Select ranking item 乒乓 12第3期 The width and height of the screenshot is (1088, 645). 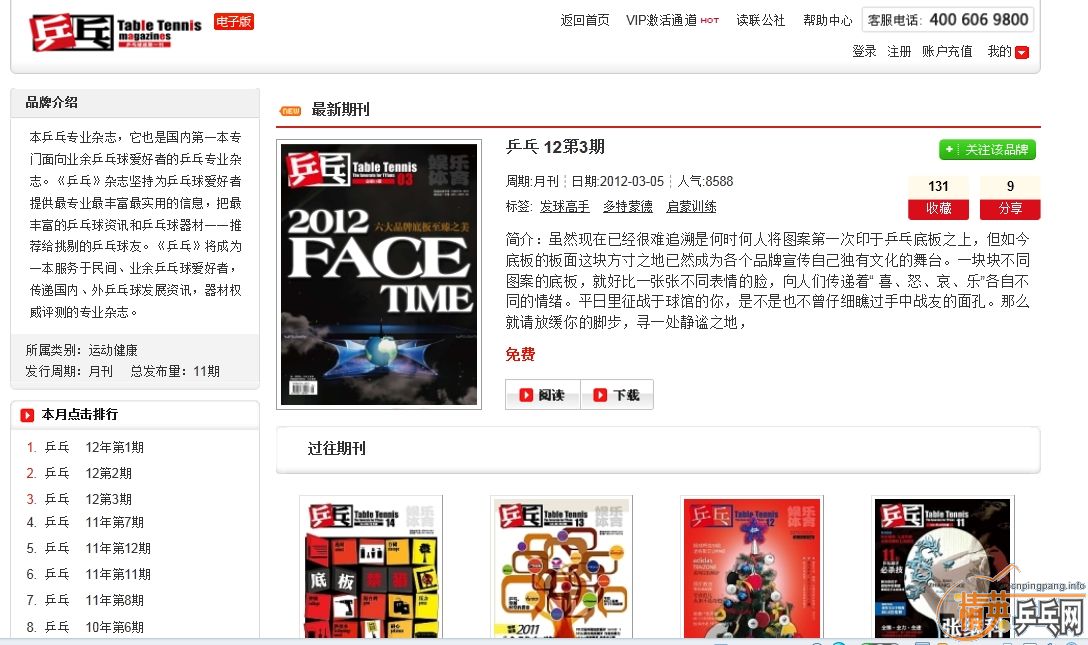tap(88, 499)
